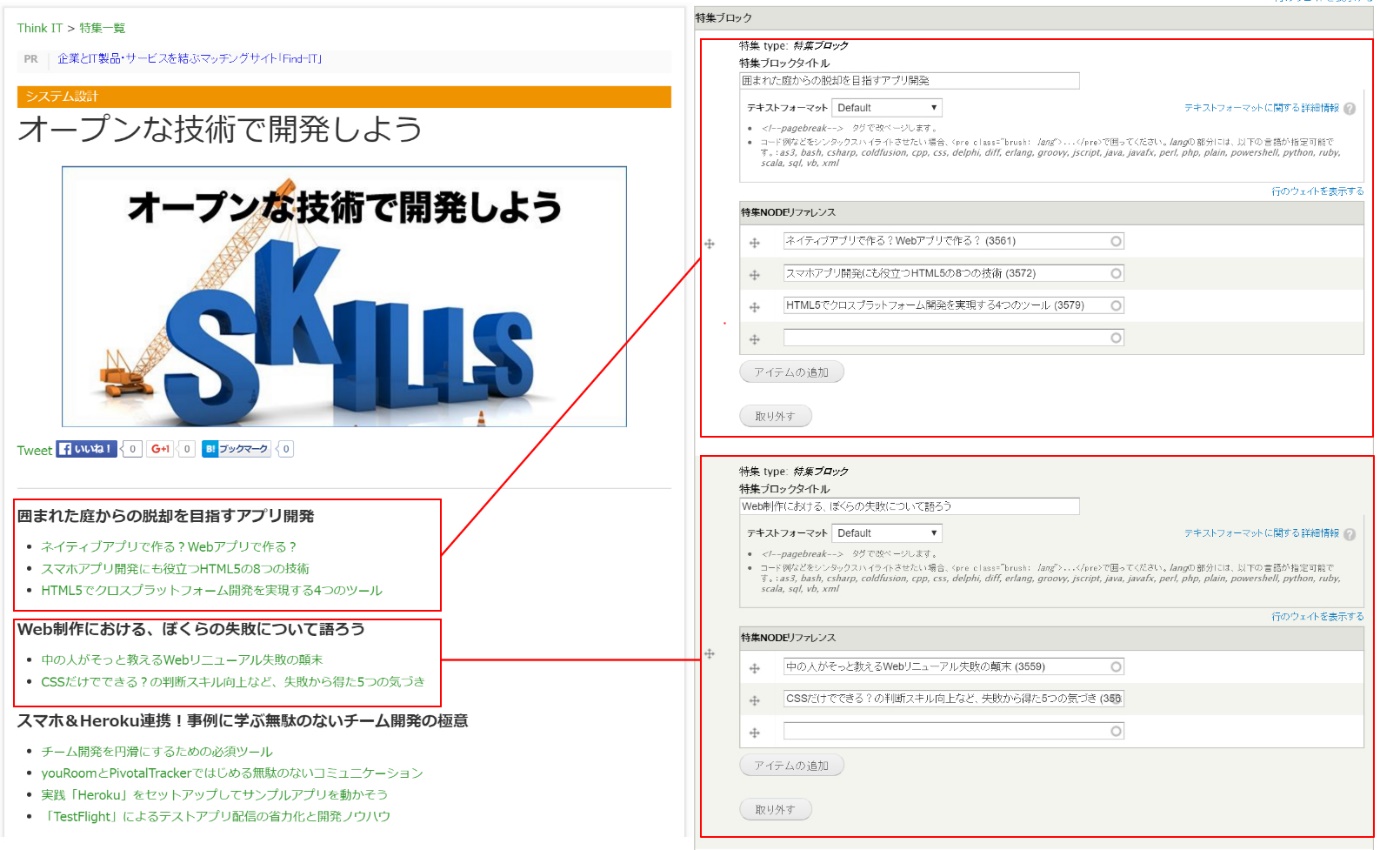Click the 囲まれた庭 block title input field
This screenshot has width=1380, height=850.
click(908, 81)
